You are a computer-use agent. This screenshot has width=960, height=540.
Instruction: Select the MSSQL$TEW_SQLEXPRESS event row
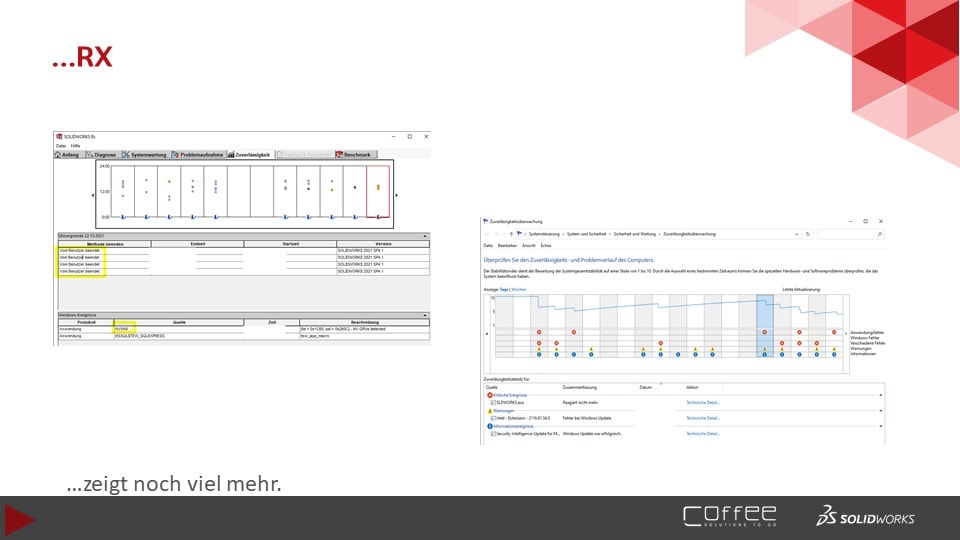244,336
